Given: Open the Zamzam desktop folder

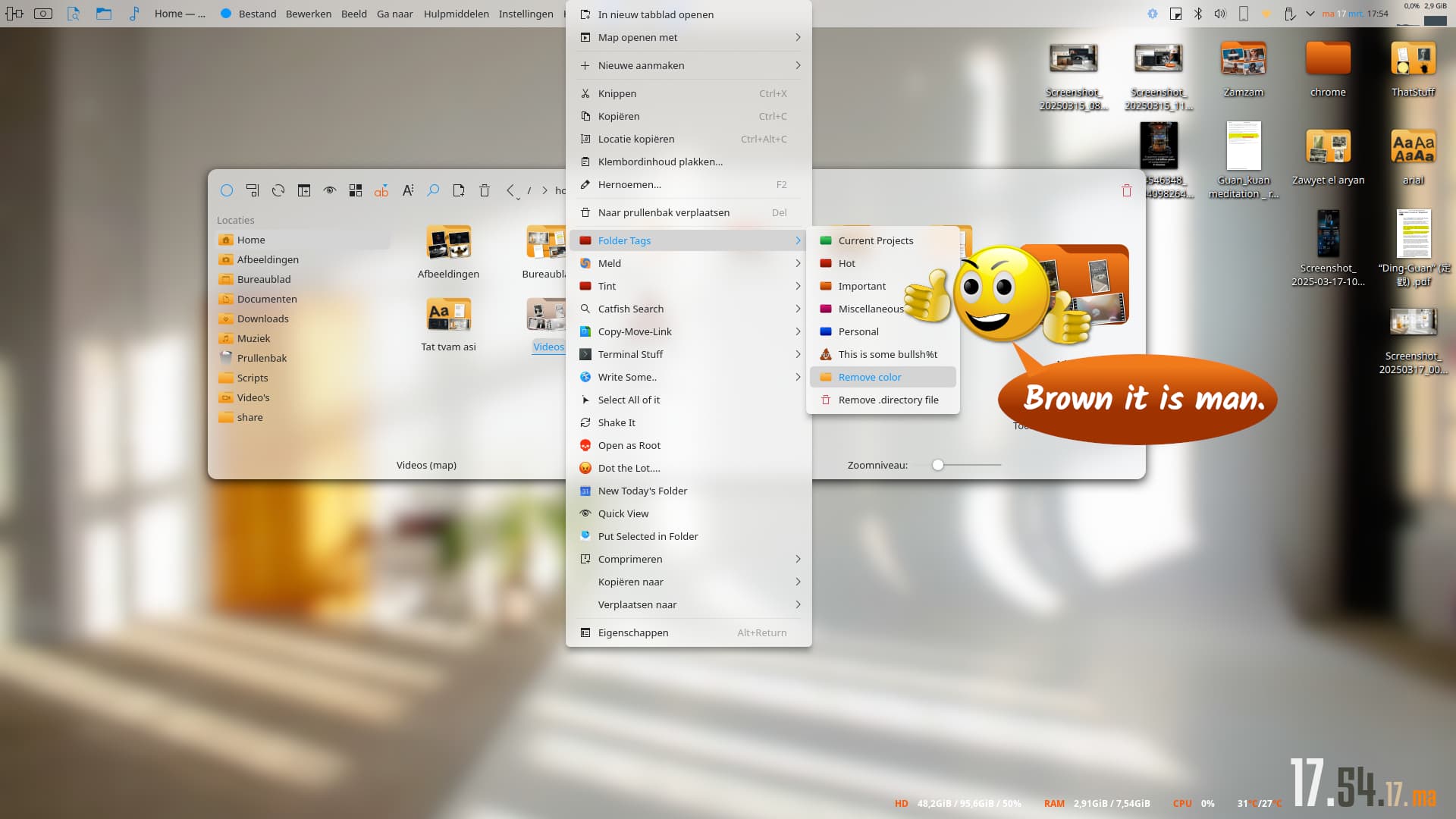Looking at the screenshot, I should 1244,69.
